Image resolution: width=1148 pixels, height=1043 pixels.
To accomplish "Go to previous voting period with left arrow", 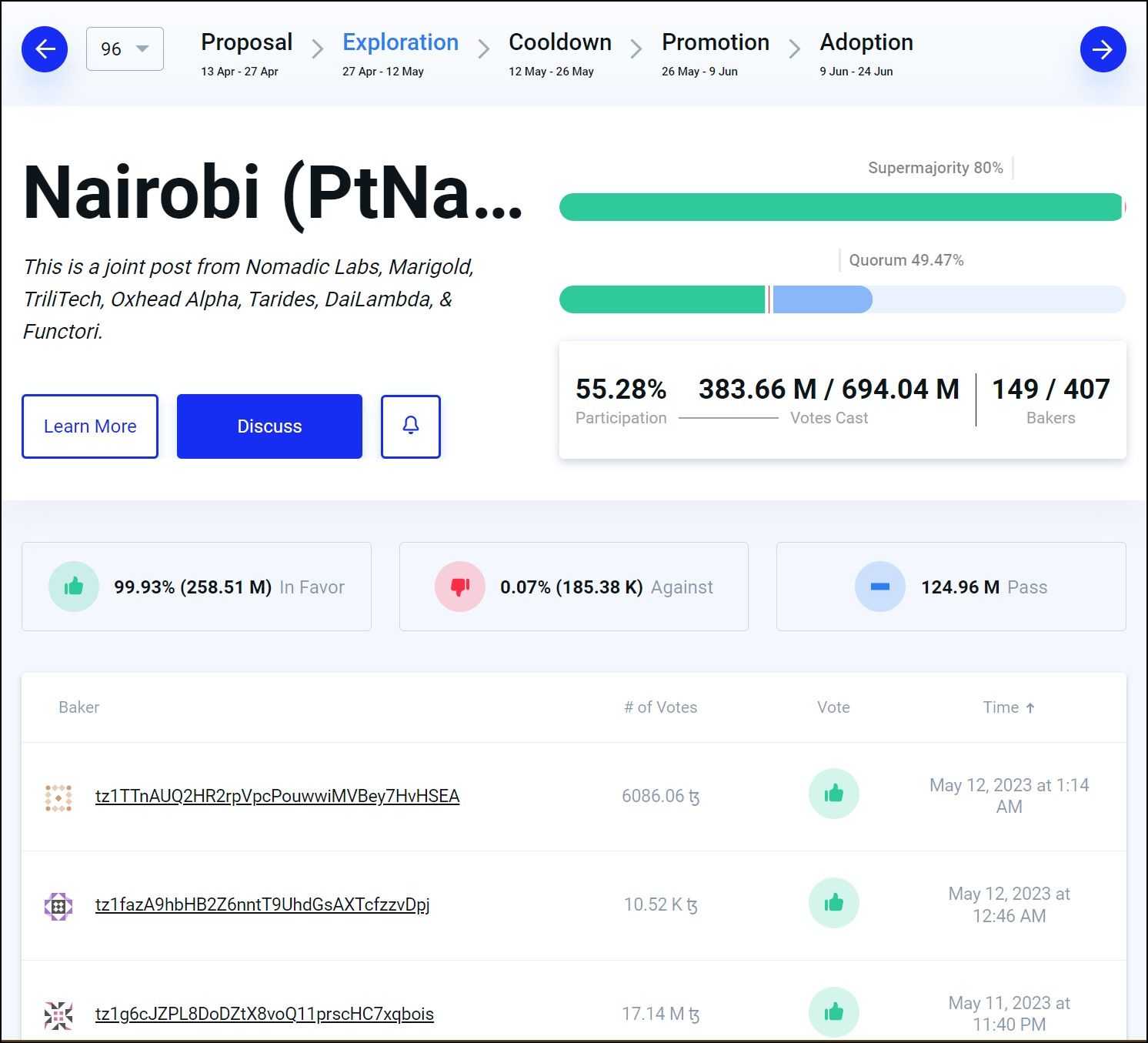I will pyautogui.click(x=45, y=49).
